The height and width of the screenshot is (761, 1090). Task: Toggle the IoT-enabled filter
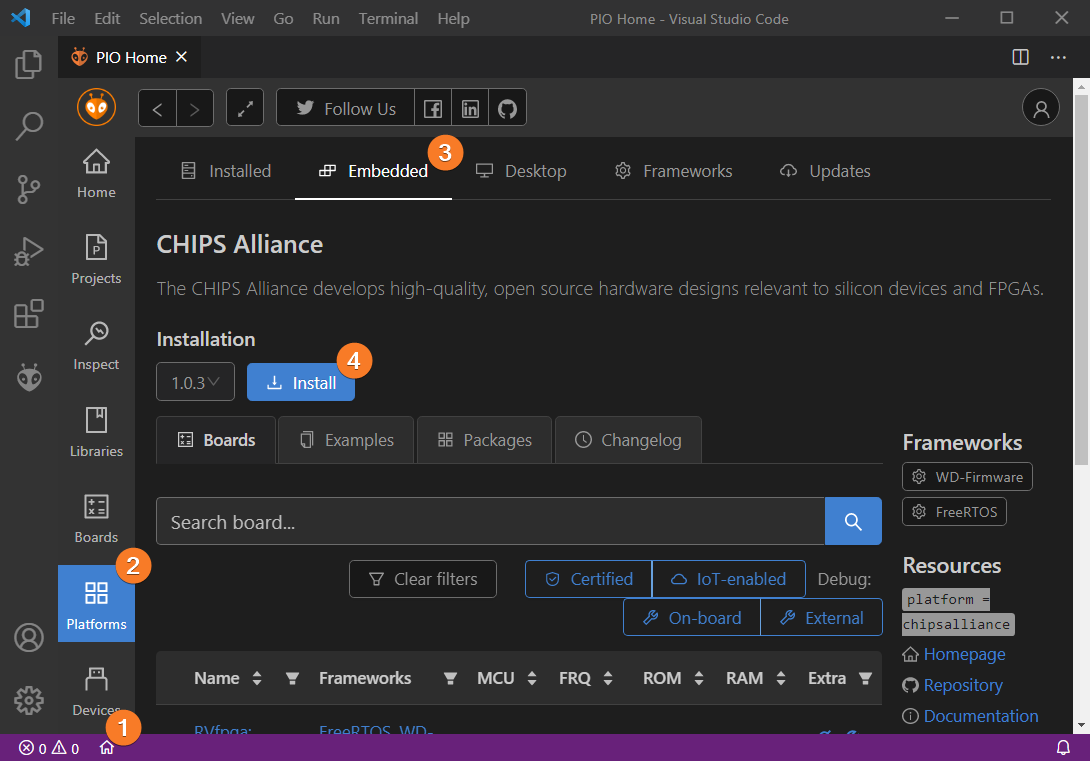pyautogui.click(x=729, y=579)
